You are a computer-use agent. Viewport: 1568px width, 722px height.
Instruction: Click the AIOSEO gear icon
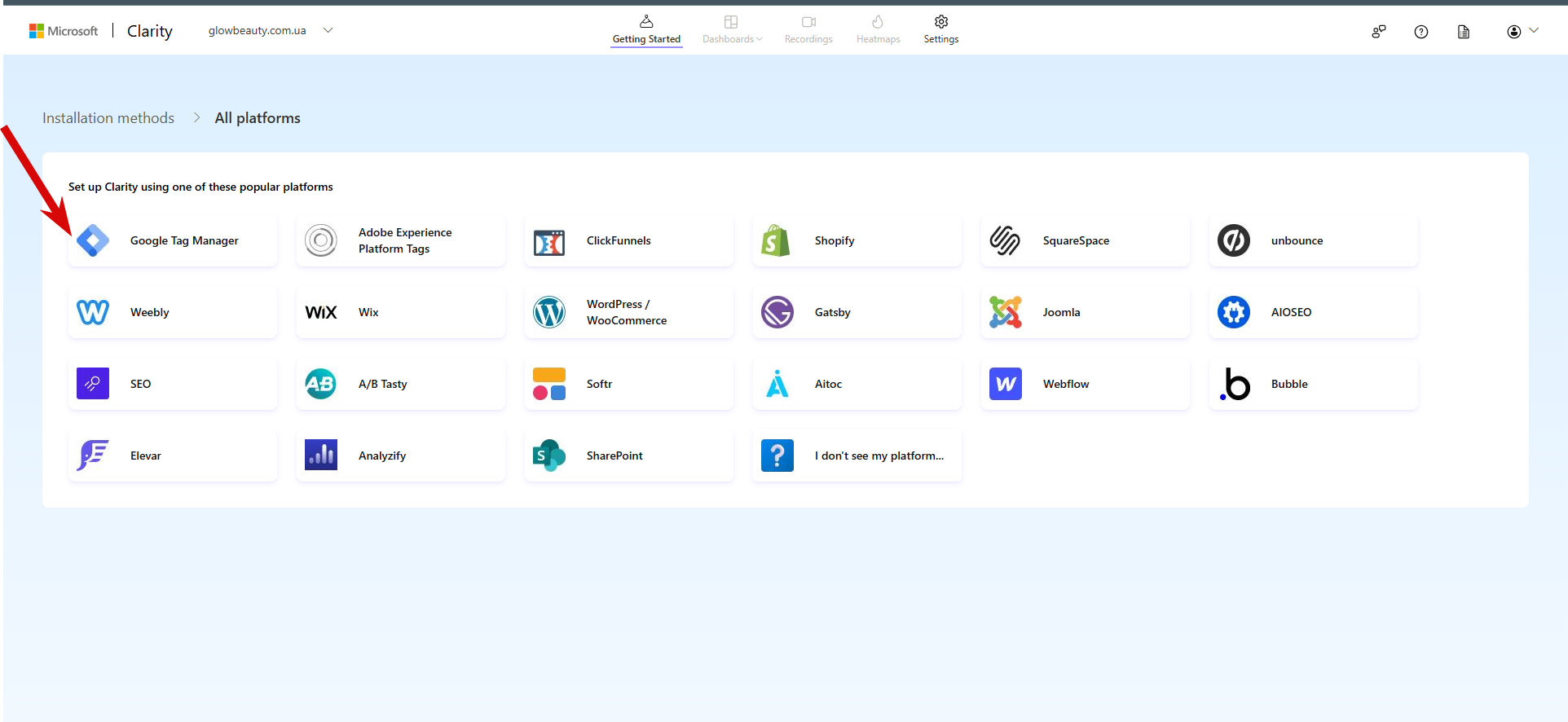pyautogui.click(x=1234, y=312)
